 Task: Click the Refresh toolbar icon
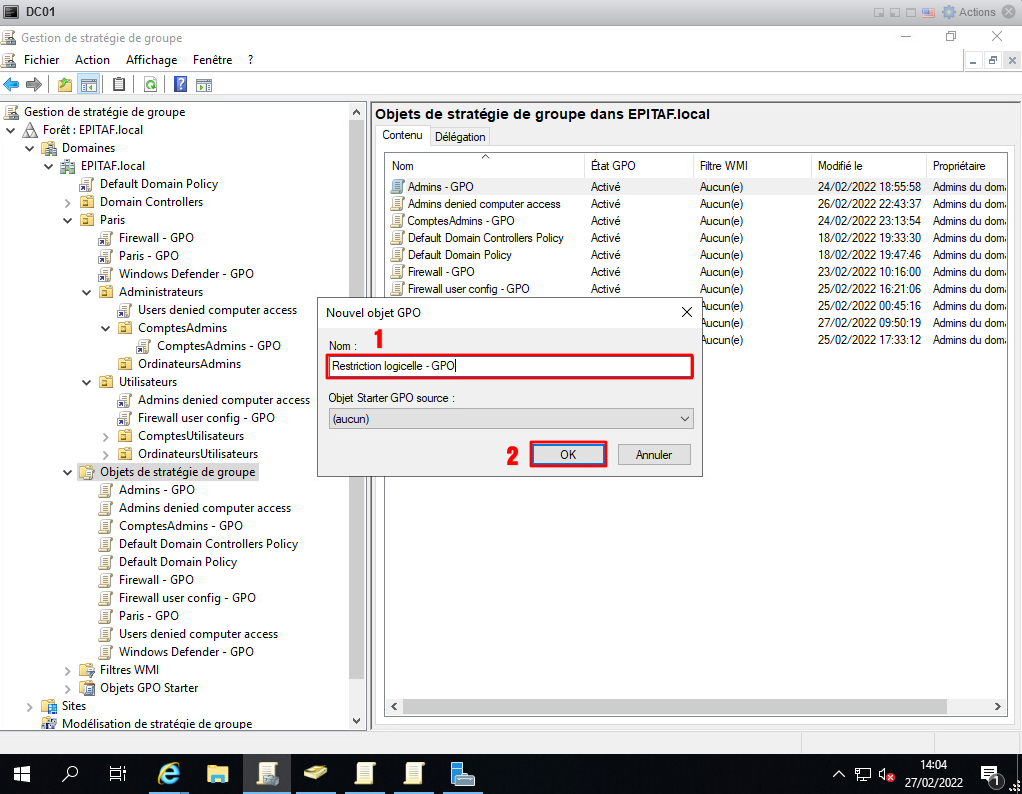(150, 85)
